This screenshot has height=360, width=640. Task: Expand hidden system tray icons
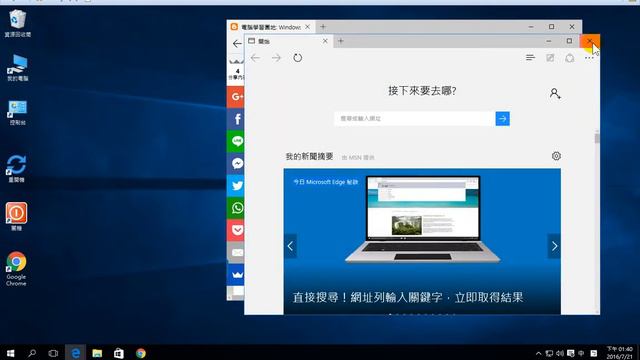pyautogui.click(x=538, y=353)
